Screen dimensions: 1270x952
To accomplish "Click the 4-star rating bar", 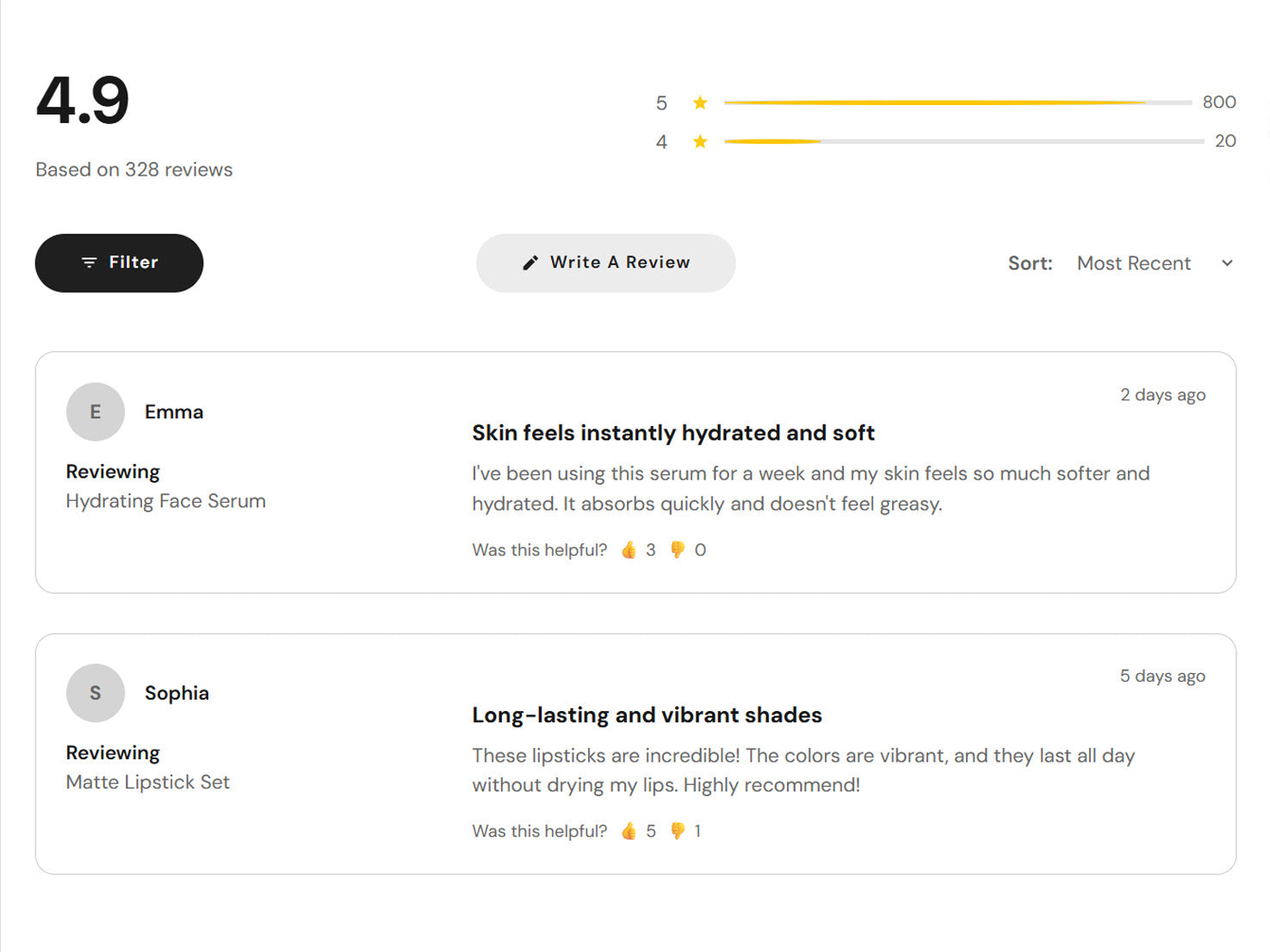I will click(963, 141).
